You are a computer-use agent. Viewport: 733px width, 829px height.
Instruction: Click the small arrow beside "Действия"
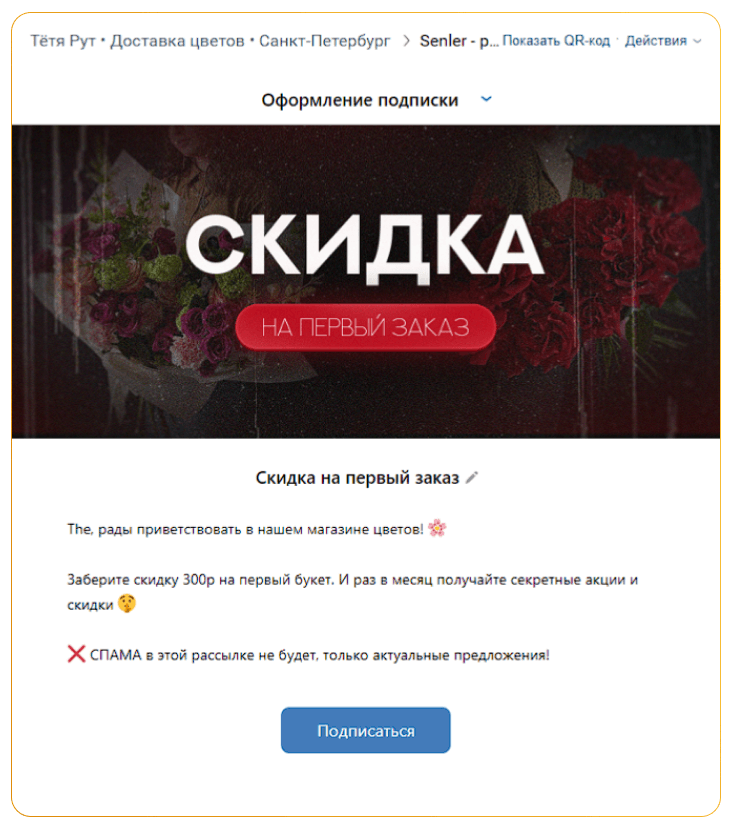pyautogui.click(x=697, y=41)
